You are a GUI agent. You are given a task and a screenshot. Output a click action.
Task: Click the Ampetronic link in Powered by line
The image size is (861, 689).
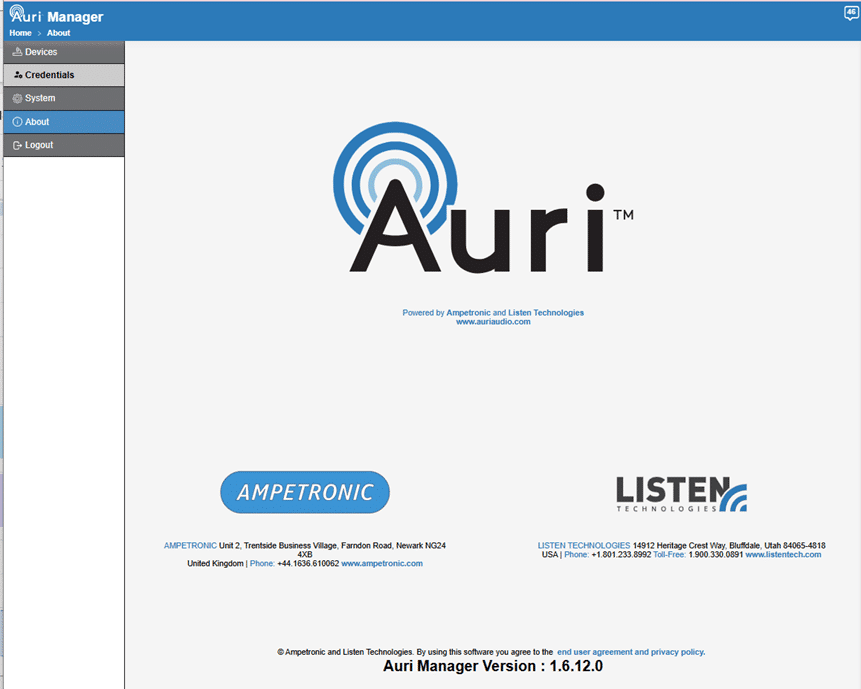[x=468, y=313]
